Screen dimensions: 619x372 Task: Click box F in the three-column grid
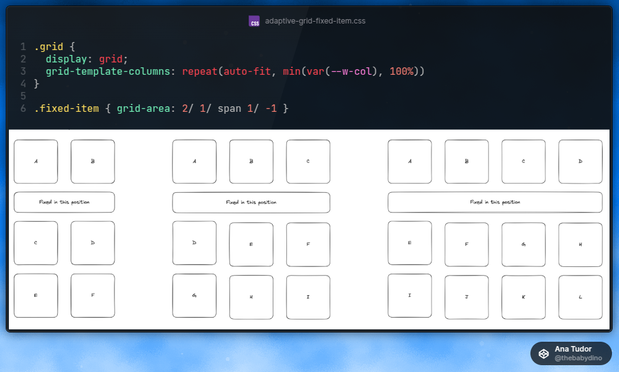pyautogui.click(x=308, y=244)
